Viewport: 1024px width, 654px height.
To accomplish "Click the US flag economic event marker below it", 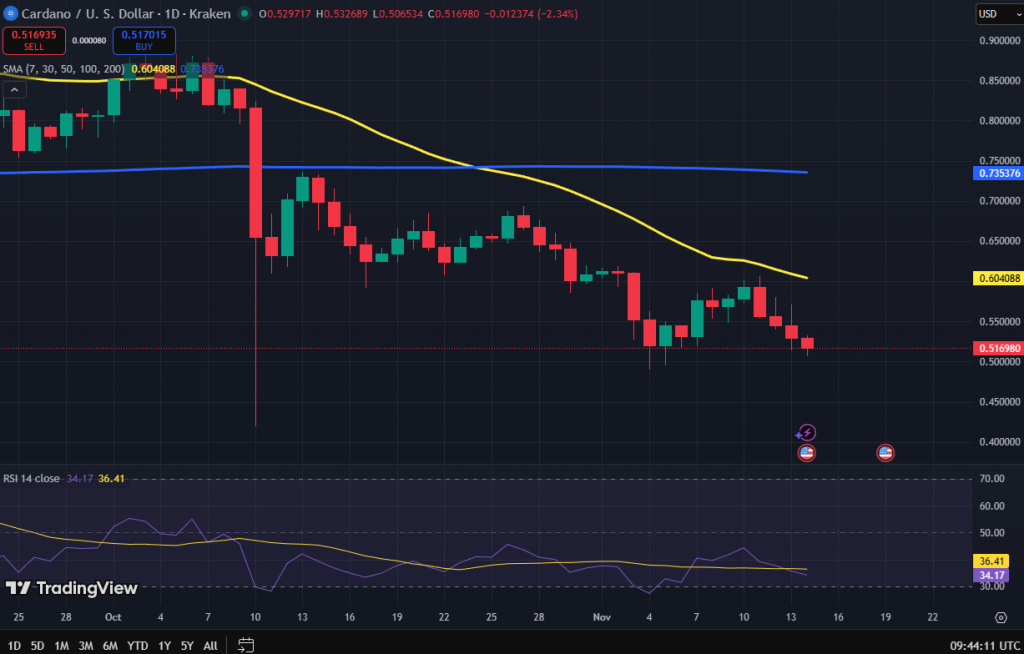I will (806, 452).
